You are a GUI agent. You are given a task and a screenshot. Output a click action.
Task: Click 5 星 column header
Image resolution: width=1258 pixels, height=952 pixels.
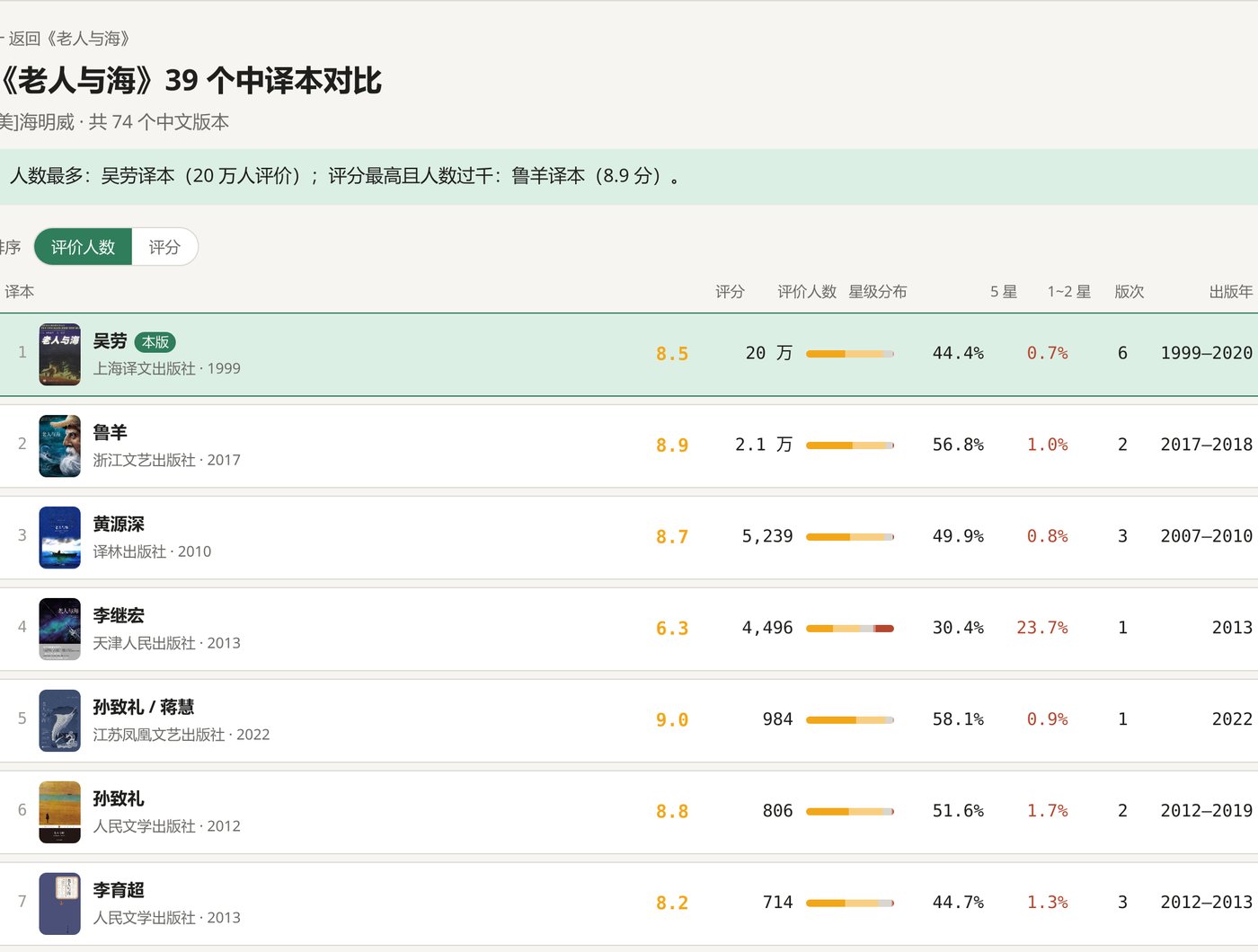pyautogui.click(x=1004, y=292)
